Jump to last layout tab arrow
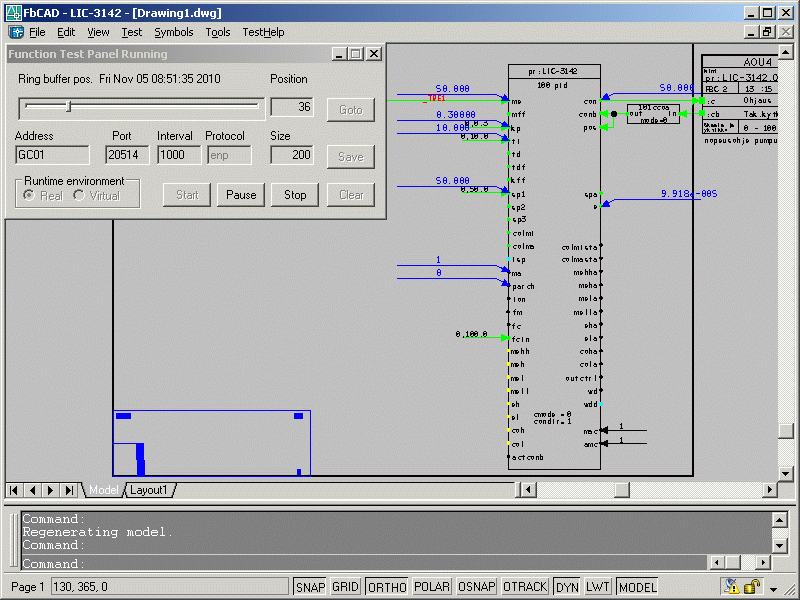This screenshot has height=600, width=800. click(68, 490)
